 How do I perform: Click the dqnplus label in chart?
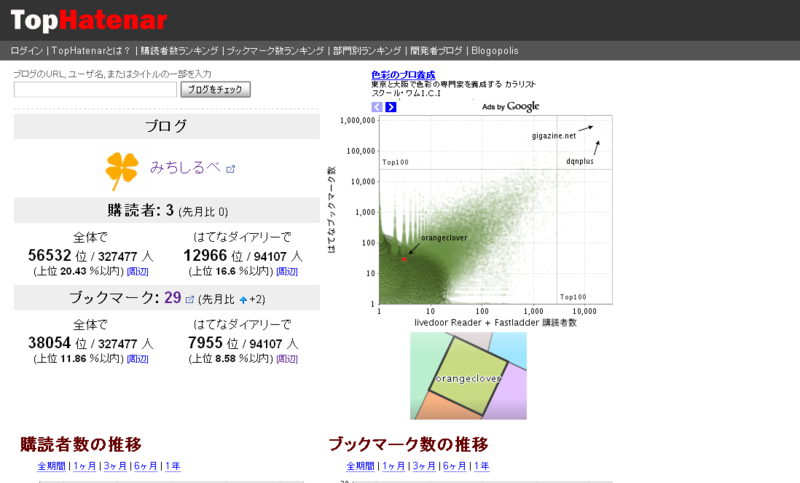click(580, 161)
